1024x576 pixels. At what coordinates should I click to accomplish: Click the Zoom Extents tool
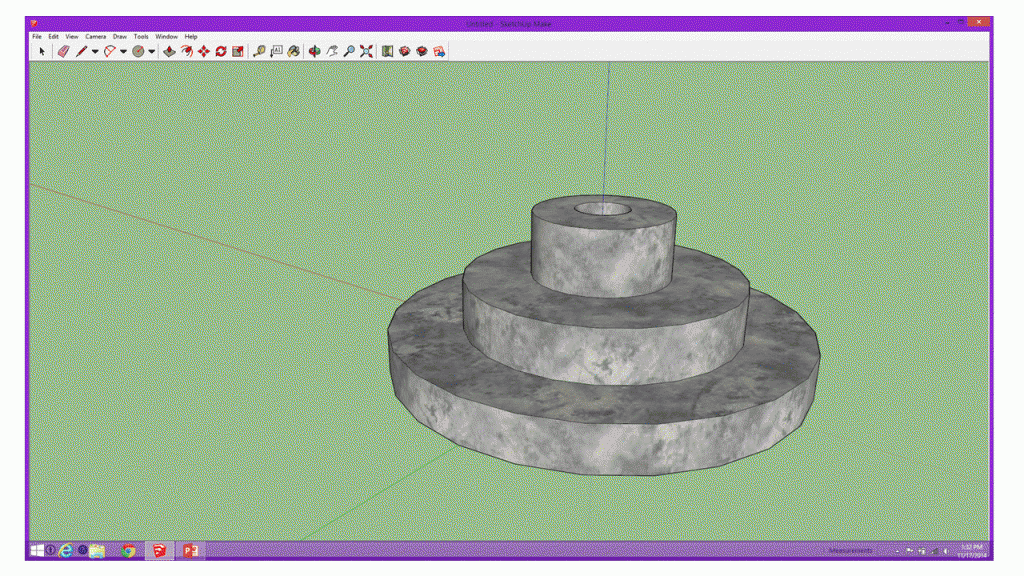coord(366,51)
